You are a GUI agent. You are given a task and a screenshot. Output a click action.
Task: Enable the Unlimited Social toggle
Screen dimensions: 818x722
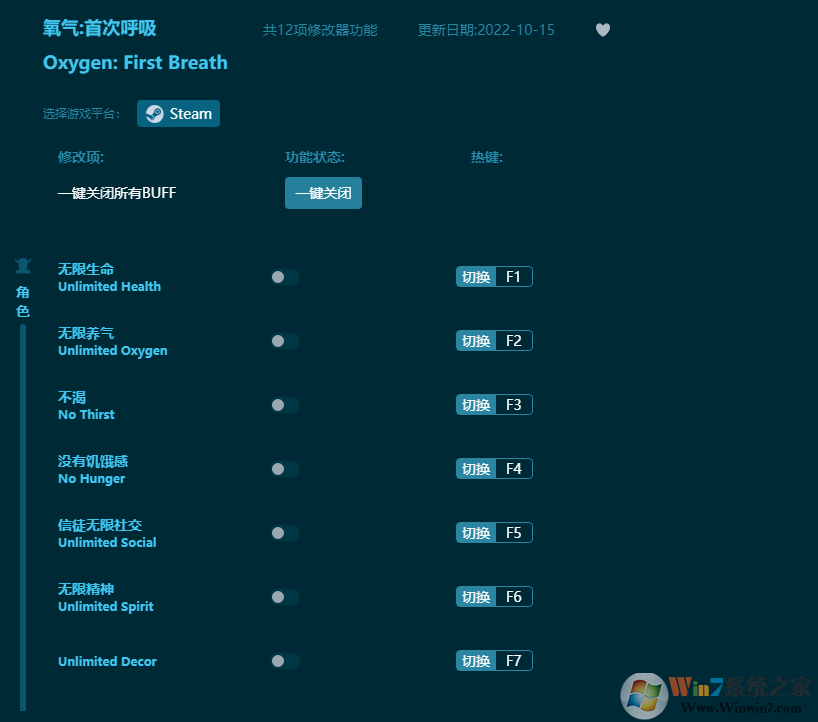pos(284,533)
